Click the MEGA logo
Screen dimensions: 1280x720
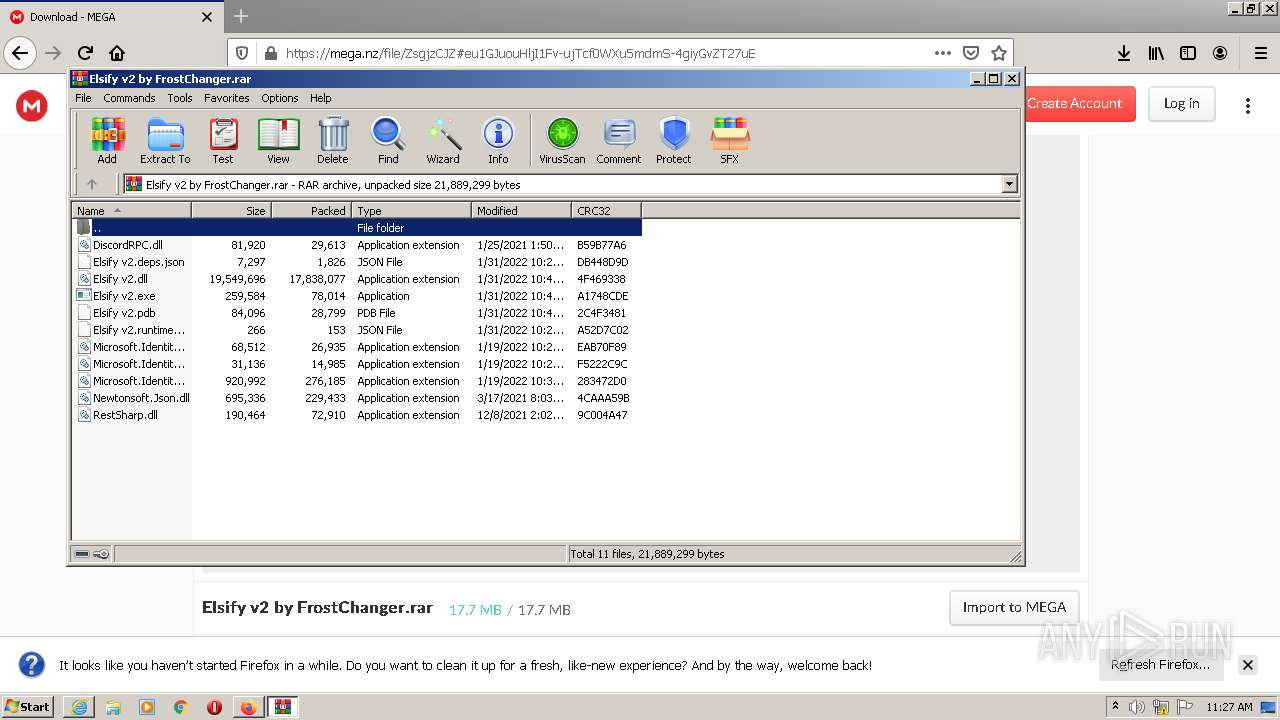[32, 105]
